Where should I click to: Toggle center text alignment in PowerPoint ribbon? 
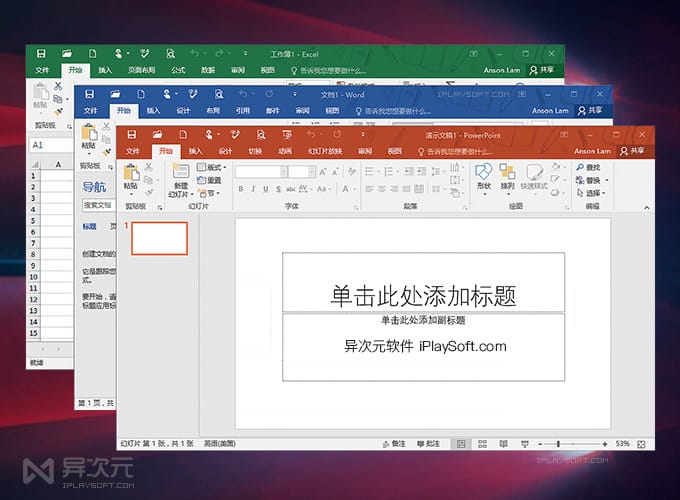[x=382, y=189]
